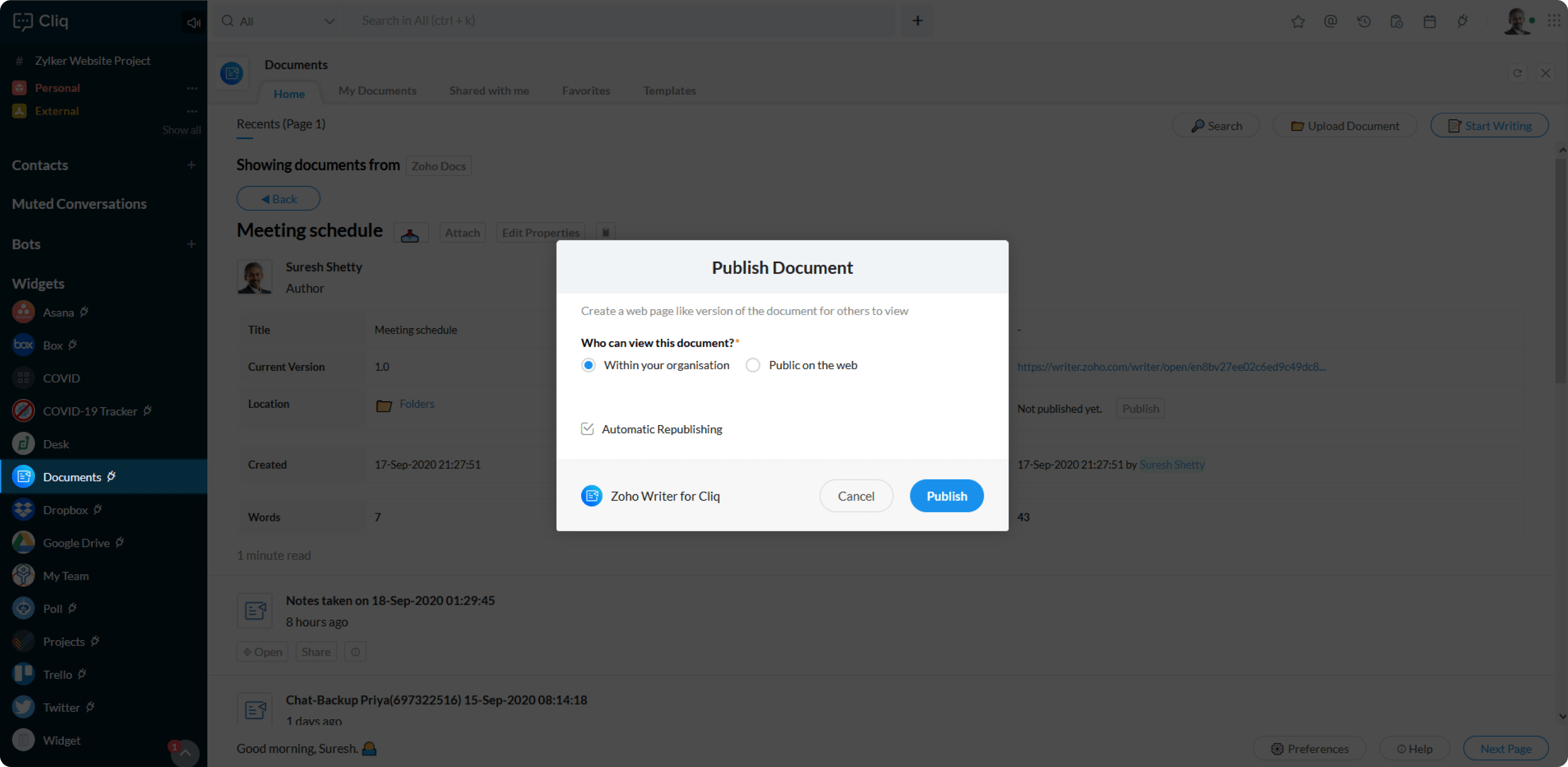Open the Trello widget
The height and width of the screenshot is (767, 1568).
(58, 674)
